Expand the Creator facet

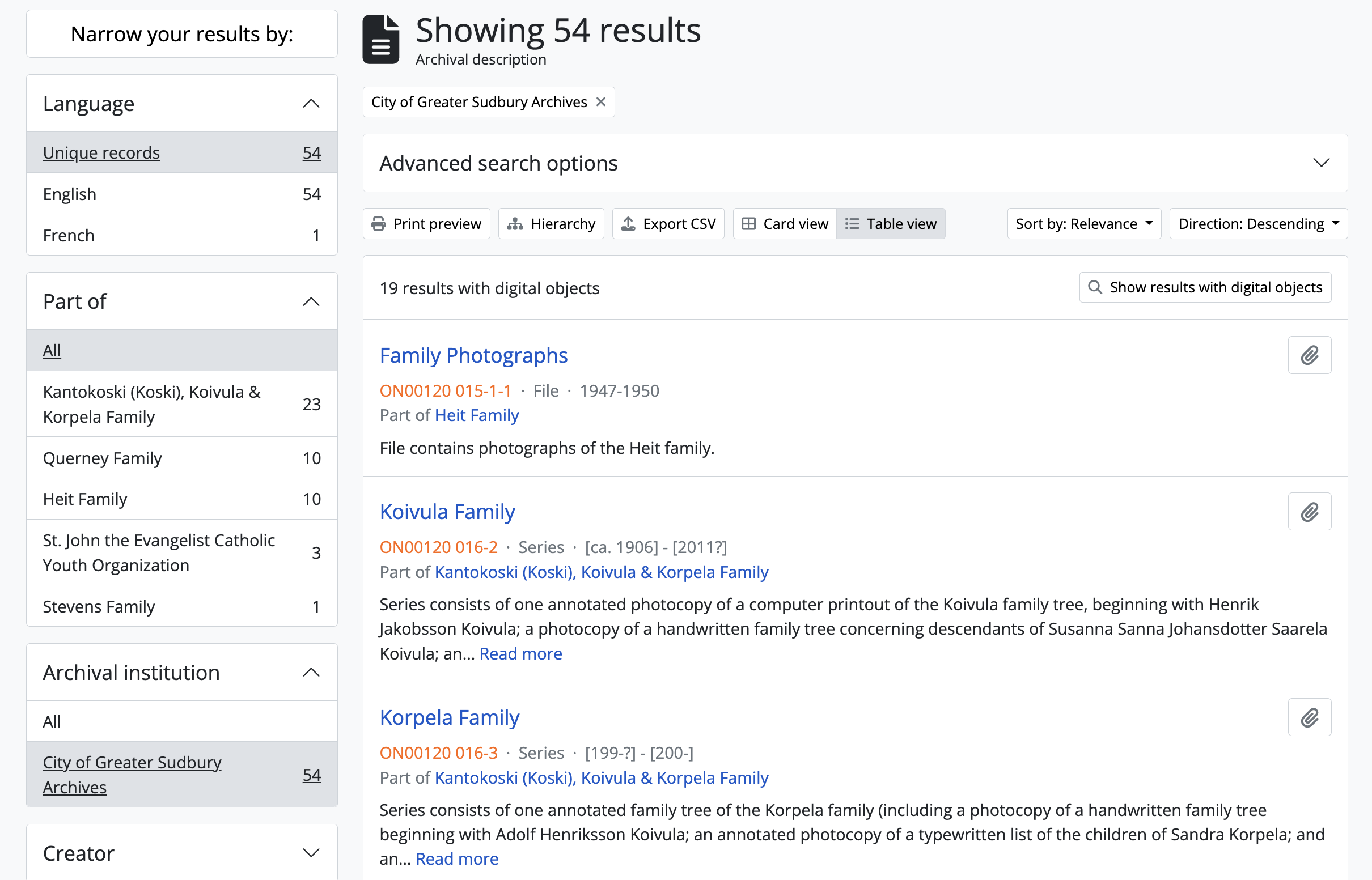(182, 853)
